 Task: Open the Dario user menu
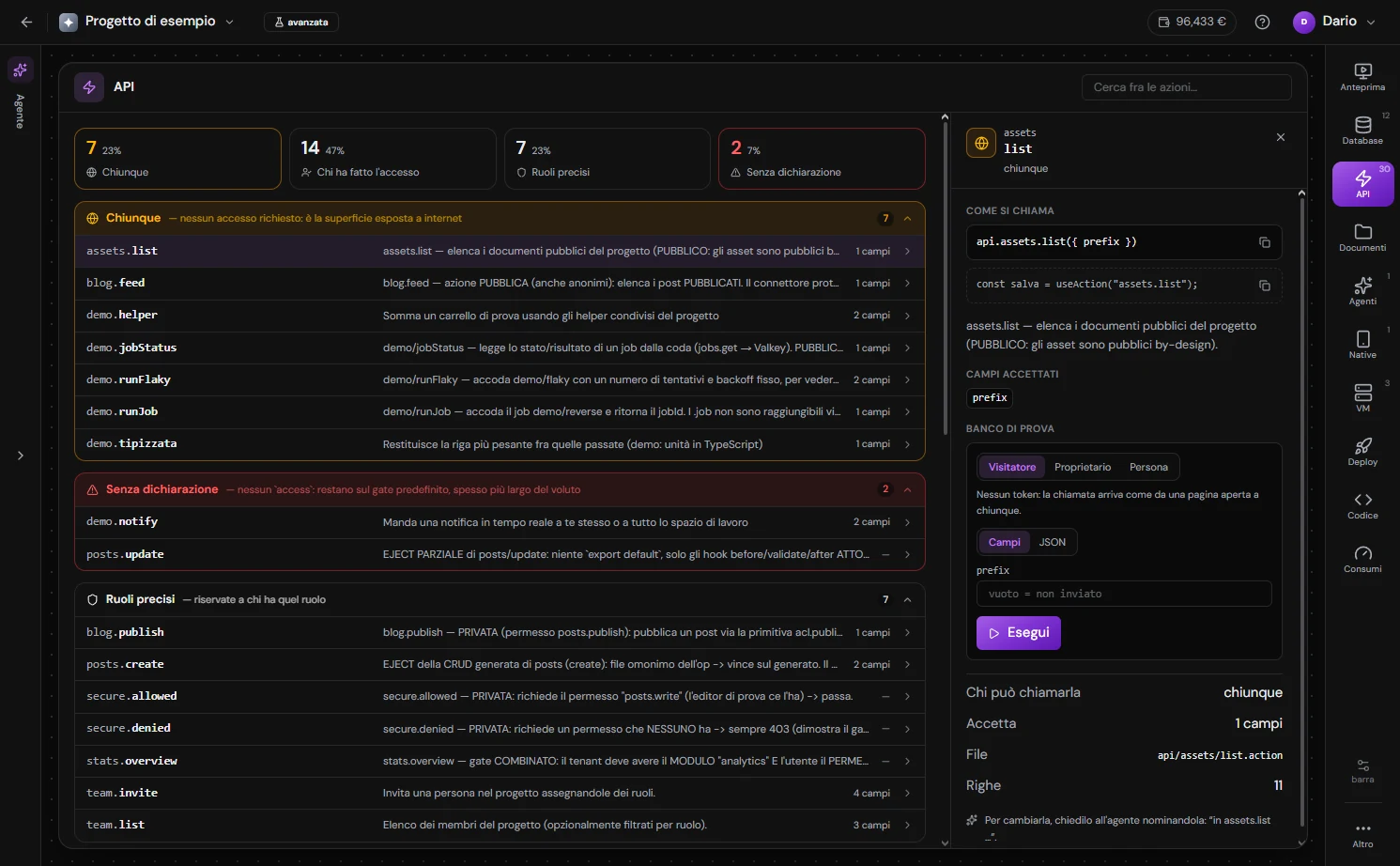tap(1333, 22)
